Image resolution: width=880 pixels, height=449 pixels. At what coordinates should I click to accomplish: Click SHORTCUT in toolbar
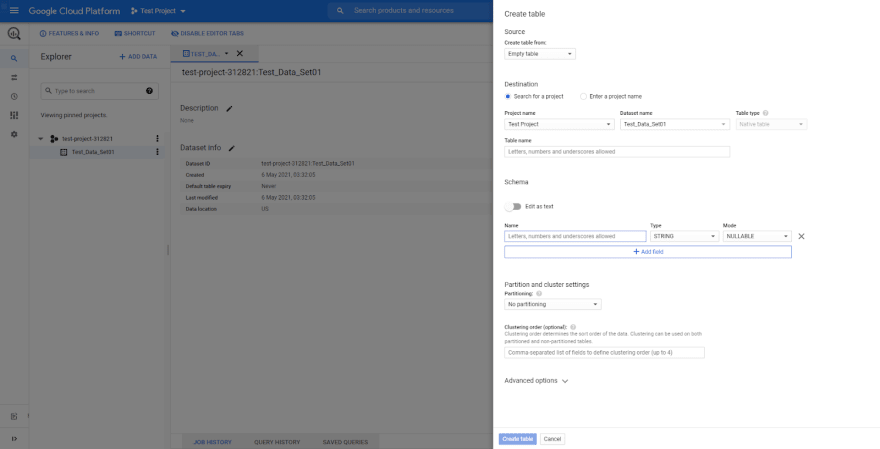coord(135,34)
